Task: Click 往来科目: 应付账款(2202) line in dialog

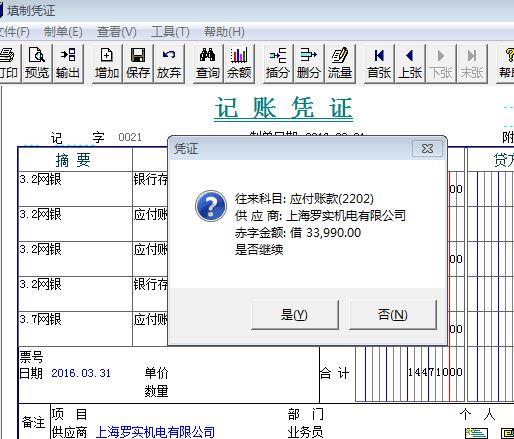Action: 304,199
